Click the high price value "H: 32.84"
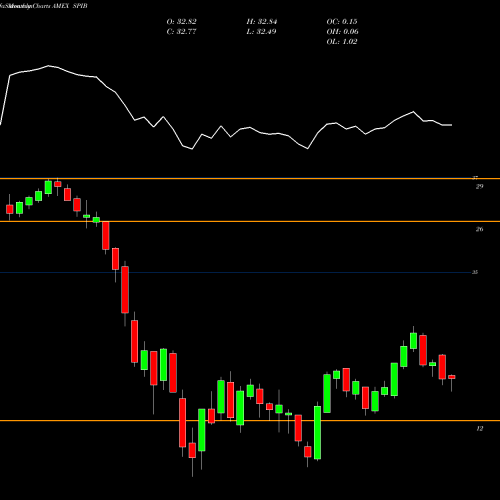Viewport: 500px width, 500px height. coord(262,22)
